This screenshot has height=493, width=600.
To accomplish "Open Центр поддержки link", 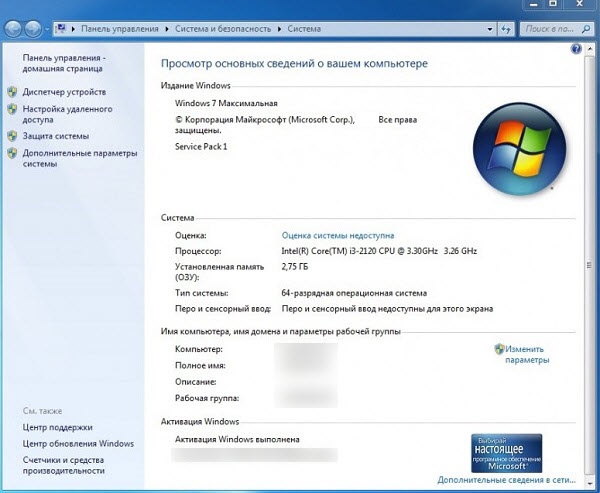I will pos(57,427).
